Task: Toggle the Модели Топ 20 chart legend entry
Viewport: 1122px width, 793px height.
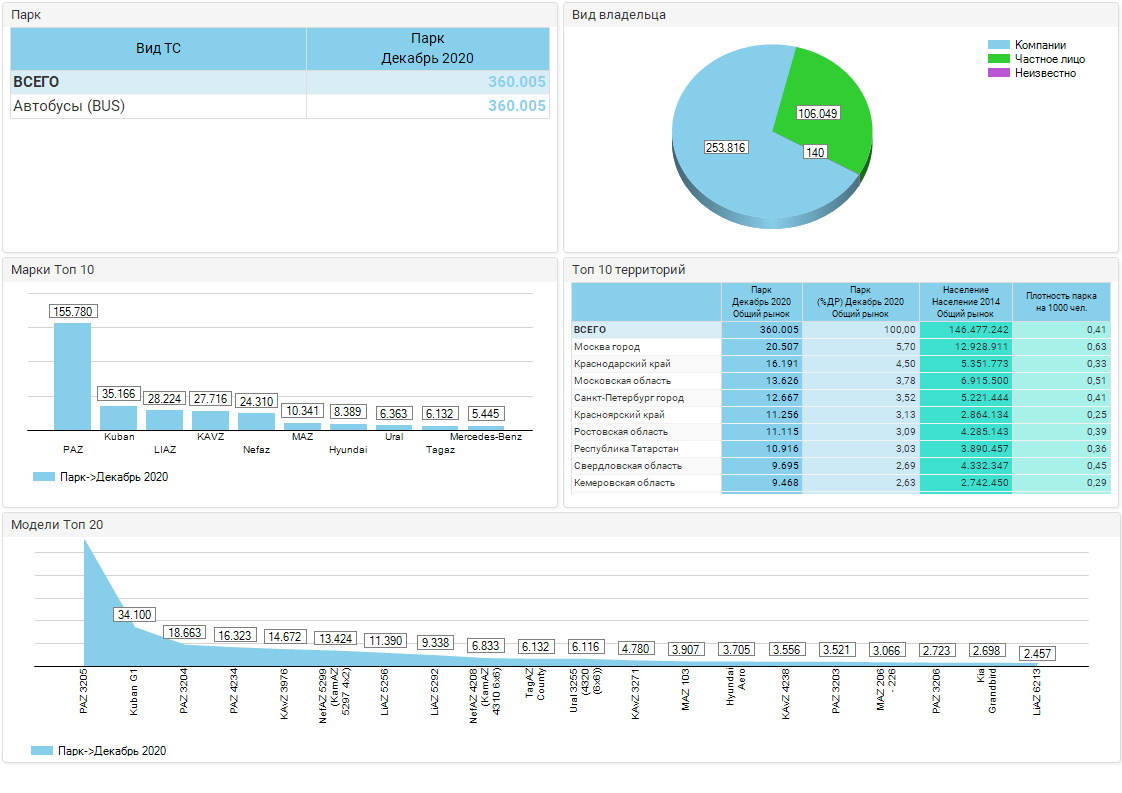Action: (98, 750)
